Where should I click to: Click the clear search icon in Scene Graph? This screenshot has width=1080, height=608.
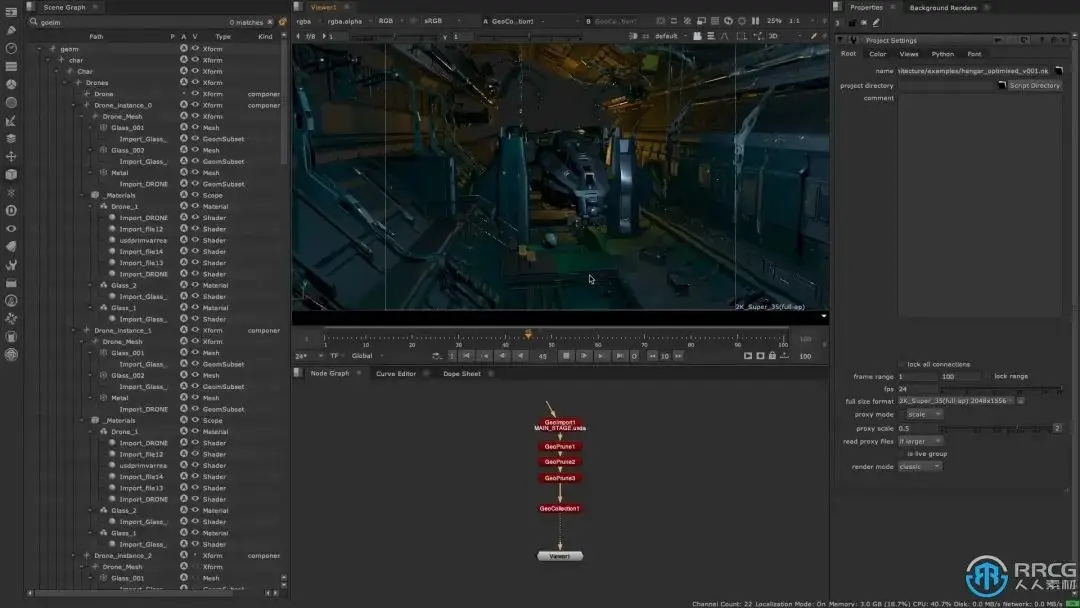[x=270, y=22]
